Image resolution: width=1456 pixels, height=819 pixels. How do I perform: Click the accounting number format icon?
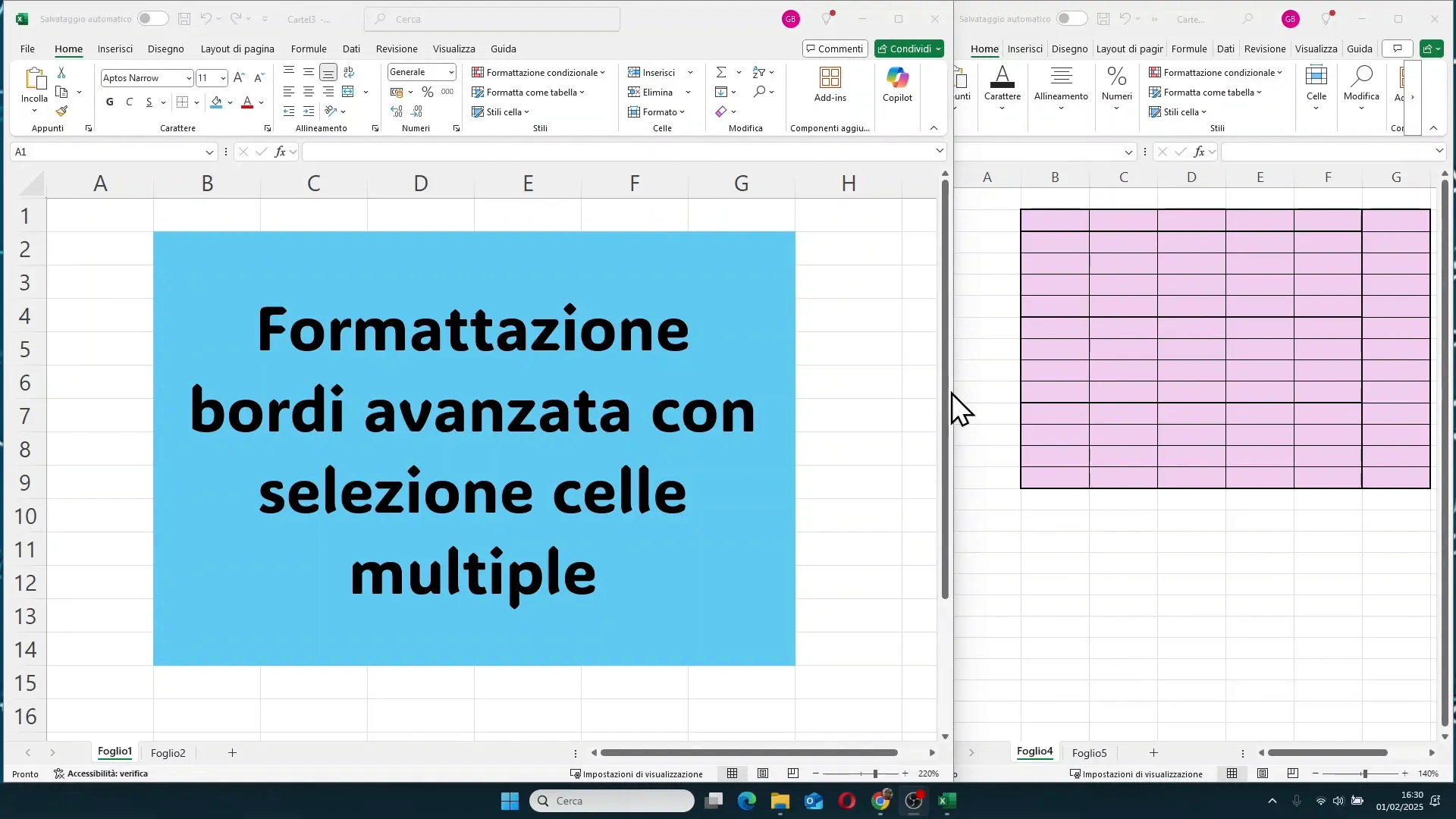pos(397,92)
